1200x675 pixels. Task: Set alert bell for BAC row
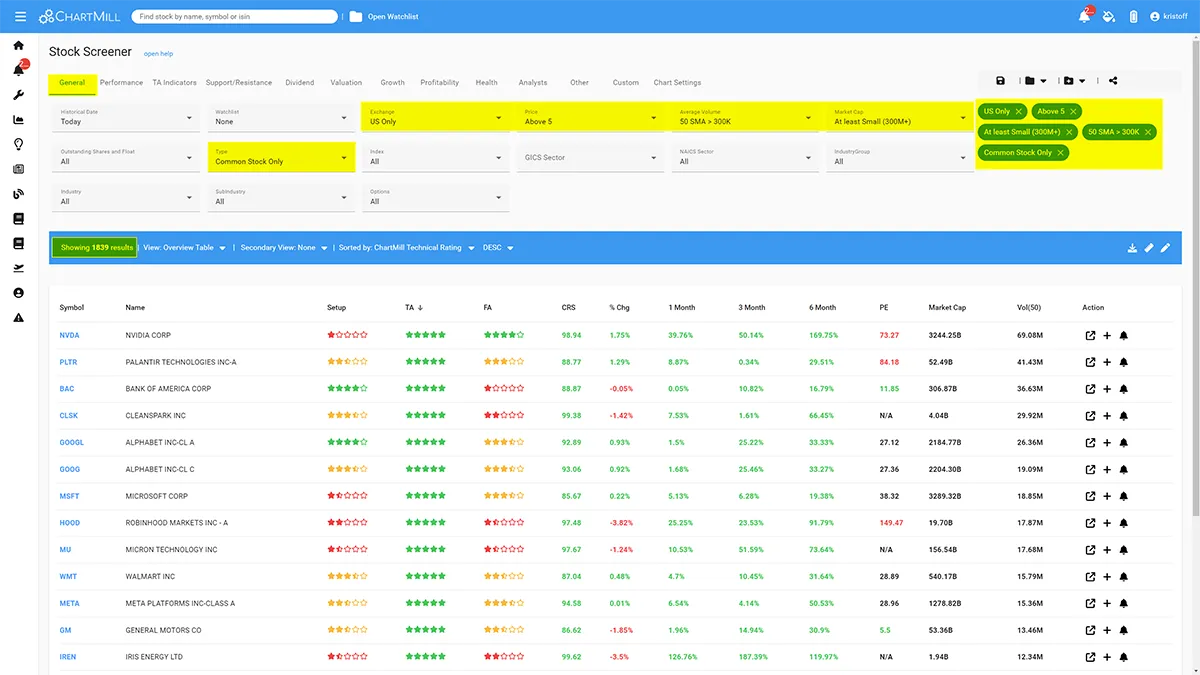1123,389
